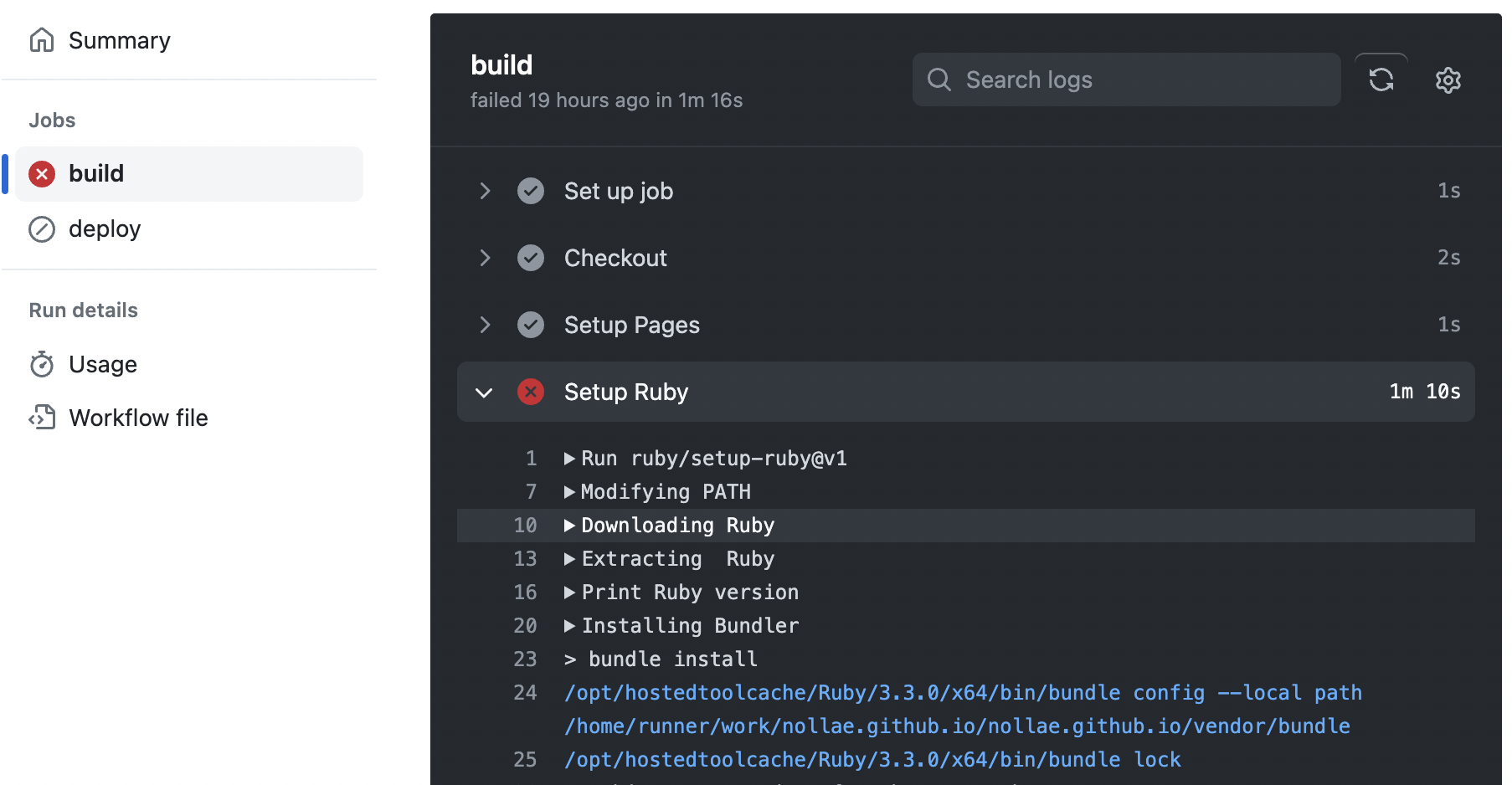Expand the Setup Pages step
This screenshot has height=785, width=1512.
pos(485,325)
